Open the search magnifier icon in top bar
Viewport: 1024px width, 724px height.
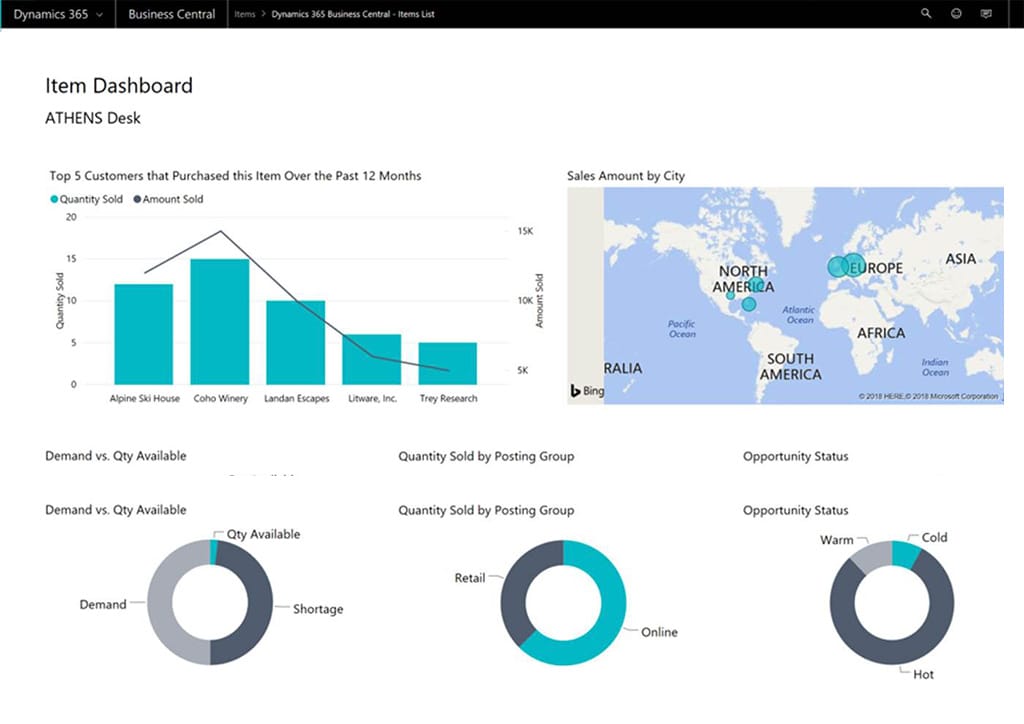926,13
